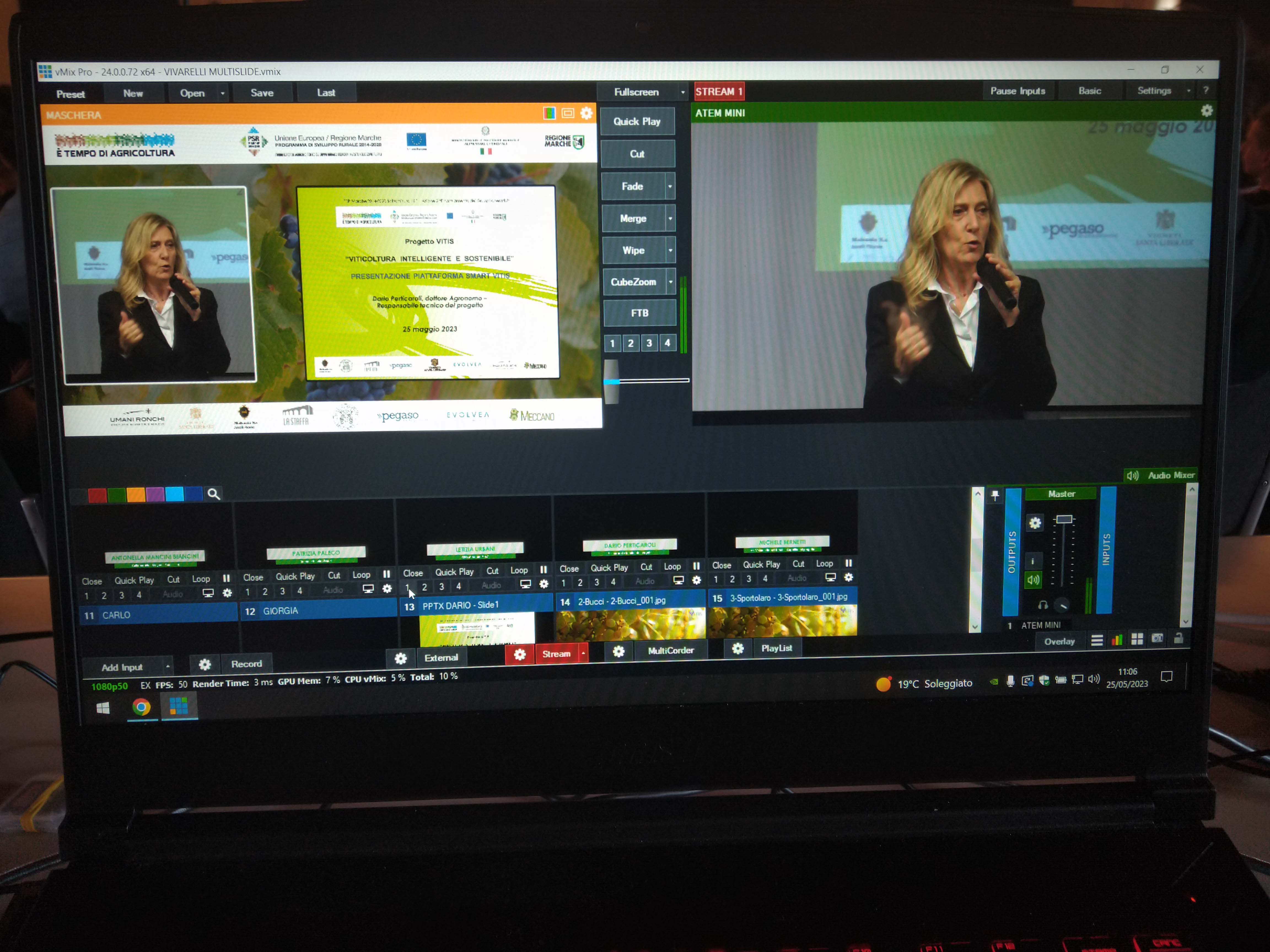1270x952 pixels.
Task: Open MASCHERA preview settings gear
Action: [x=586, y=113]
